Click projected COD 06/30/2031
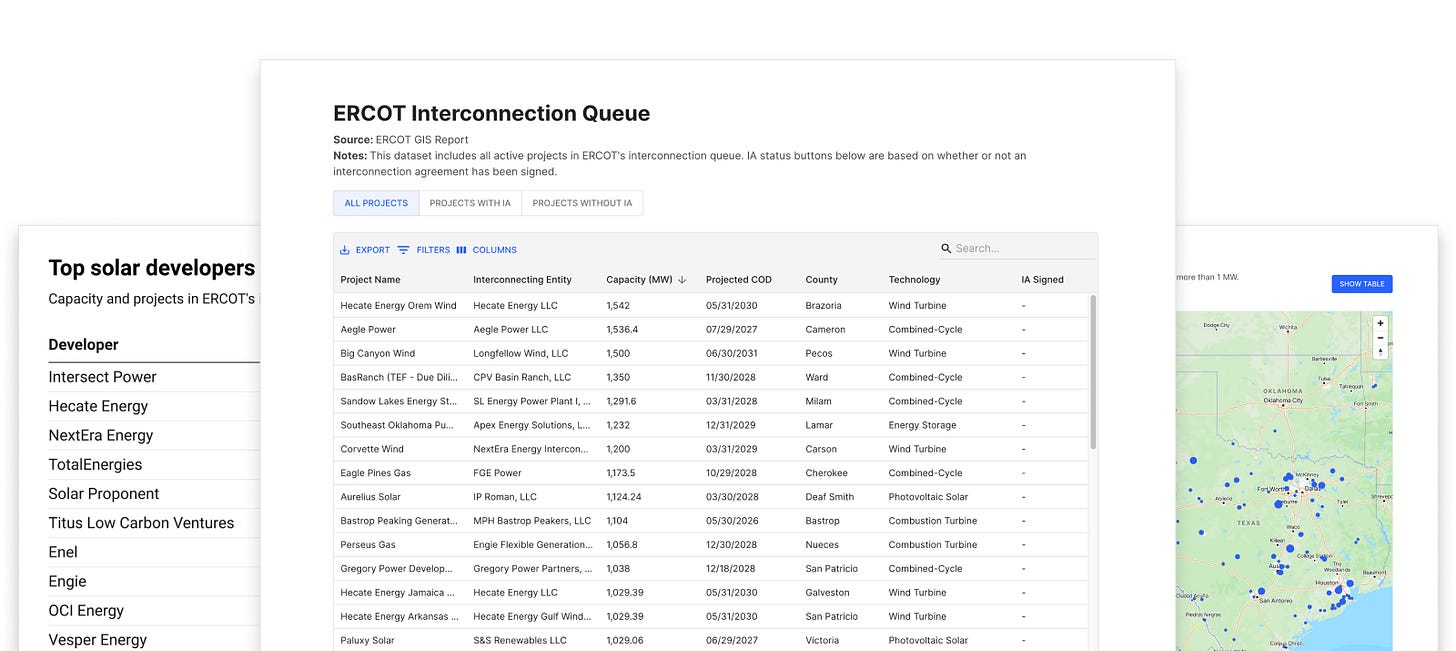The width and height of the screenshot is (1456, 651). tap(732, 354)
